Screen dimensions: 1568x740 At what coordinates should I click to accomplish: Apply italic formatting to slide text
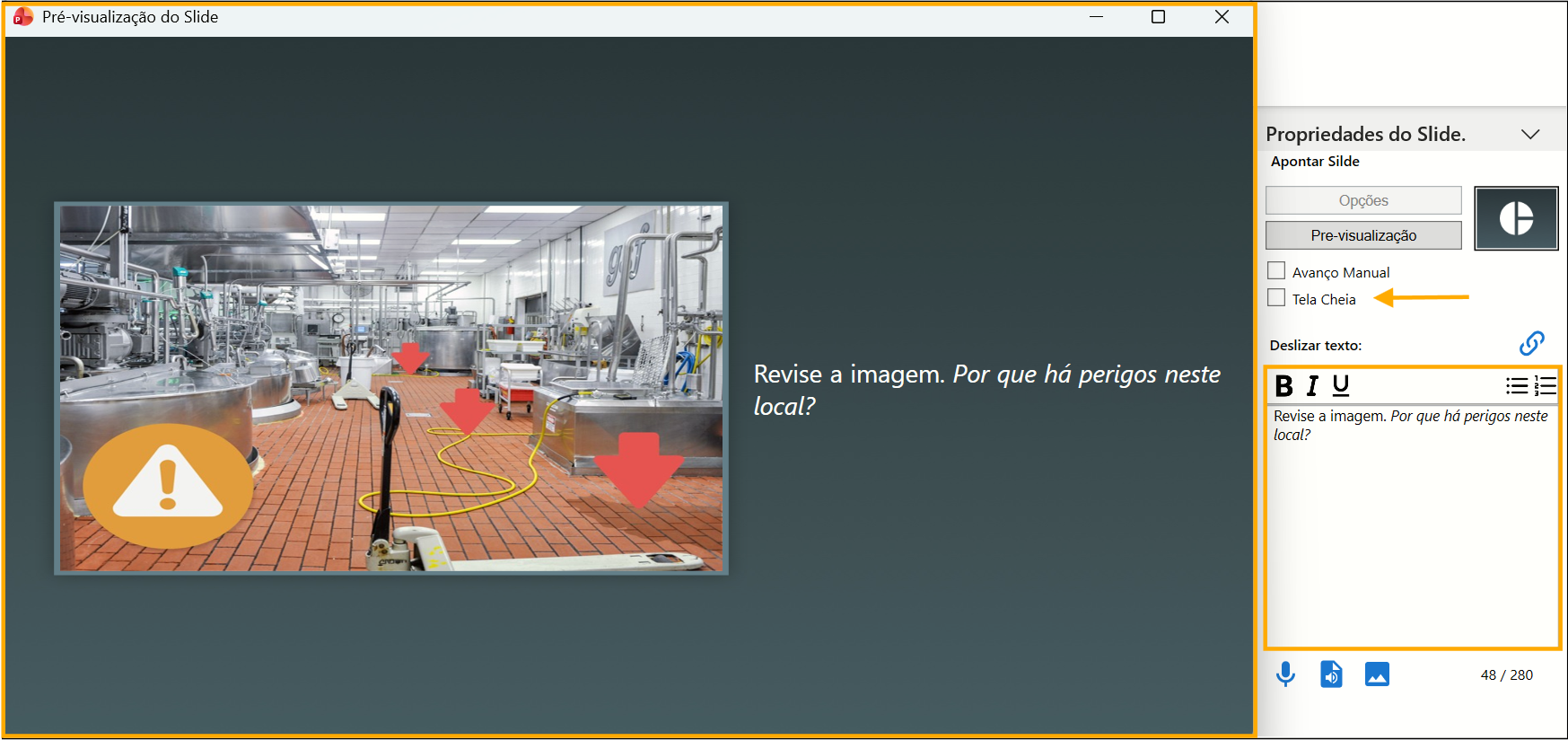[x=1312, y=386]
